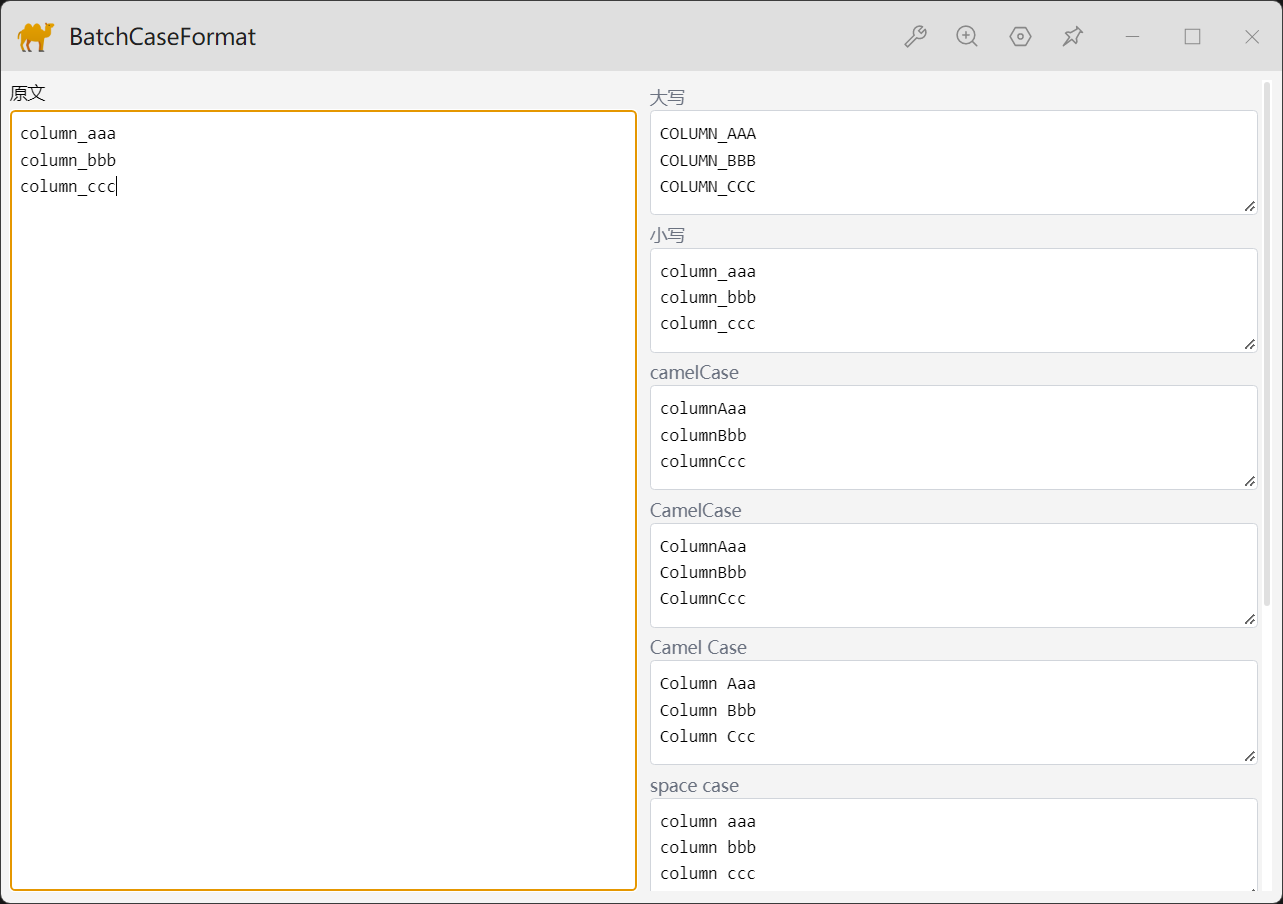Click column_aaa in the 小写 output
Viewport: 1283px width, 904px height.
[708, 272]
